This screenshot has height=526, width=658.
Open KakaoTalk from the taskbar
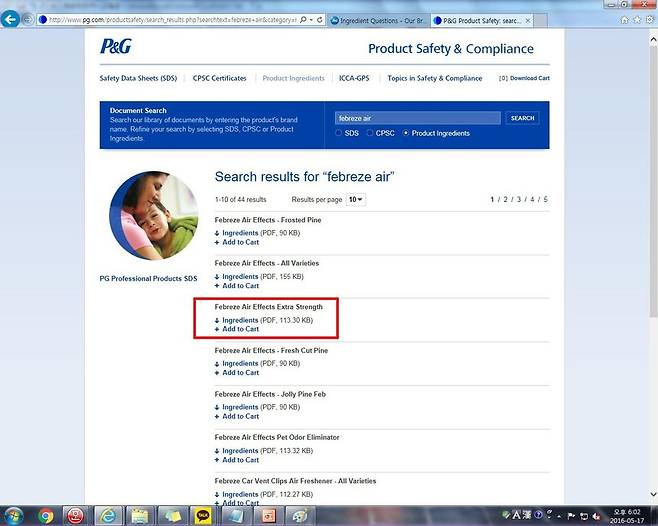pos(202,515)
